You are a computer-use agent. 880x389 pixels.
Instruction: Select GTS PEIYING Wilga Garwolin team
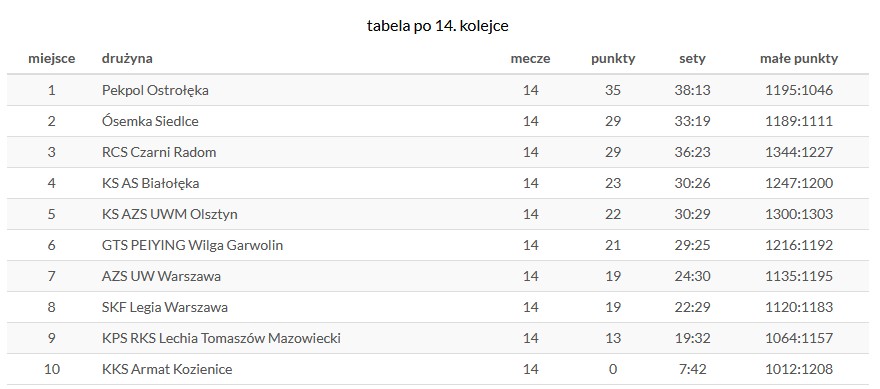(192, 245)
